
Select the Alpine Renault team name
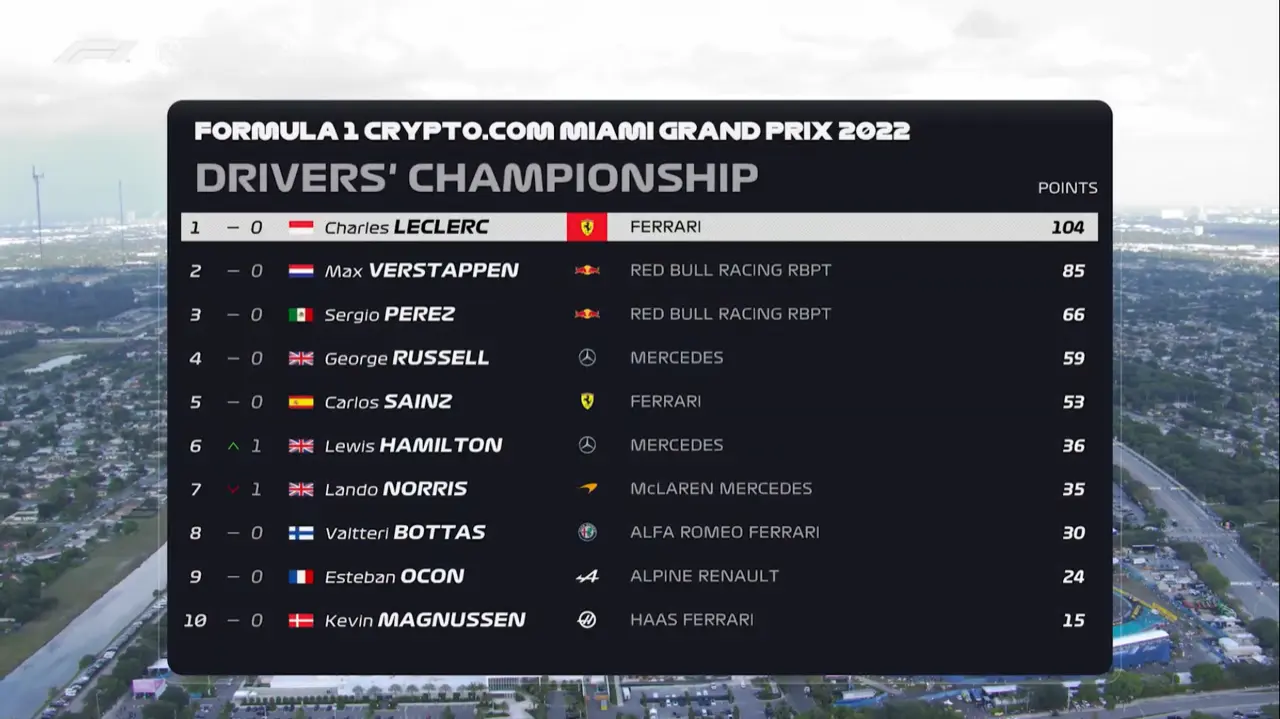click(704, 576)
